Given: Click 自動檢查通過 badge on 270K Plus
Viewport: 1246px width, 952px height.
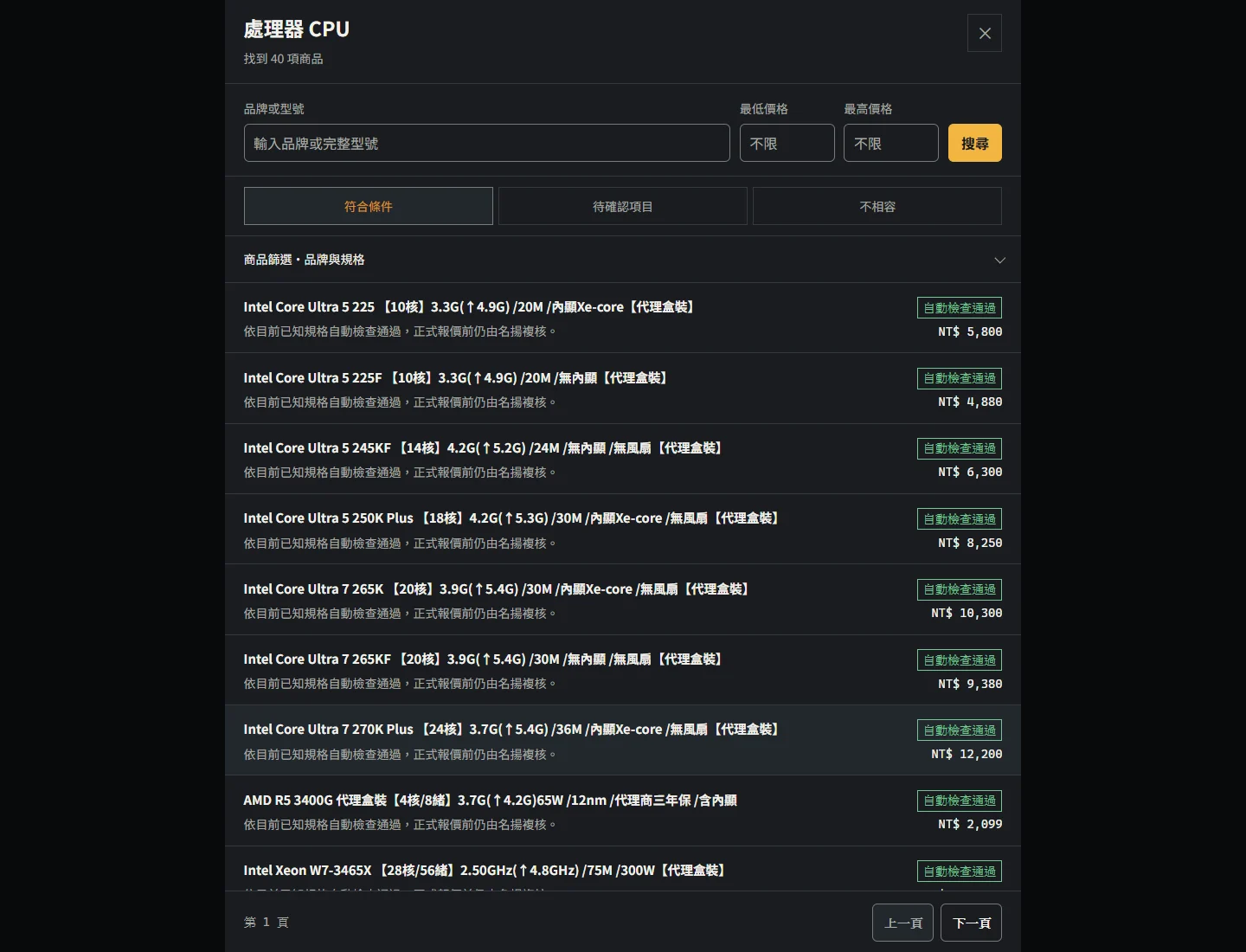Looking at the screenshot, I should click(960, 730).
